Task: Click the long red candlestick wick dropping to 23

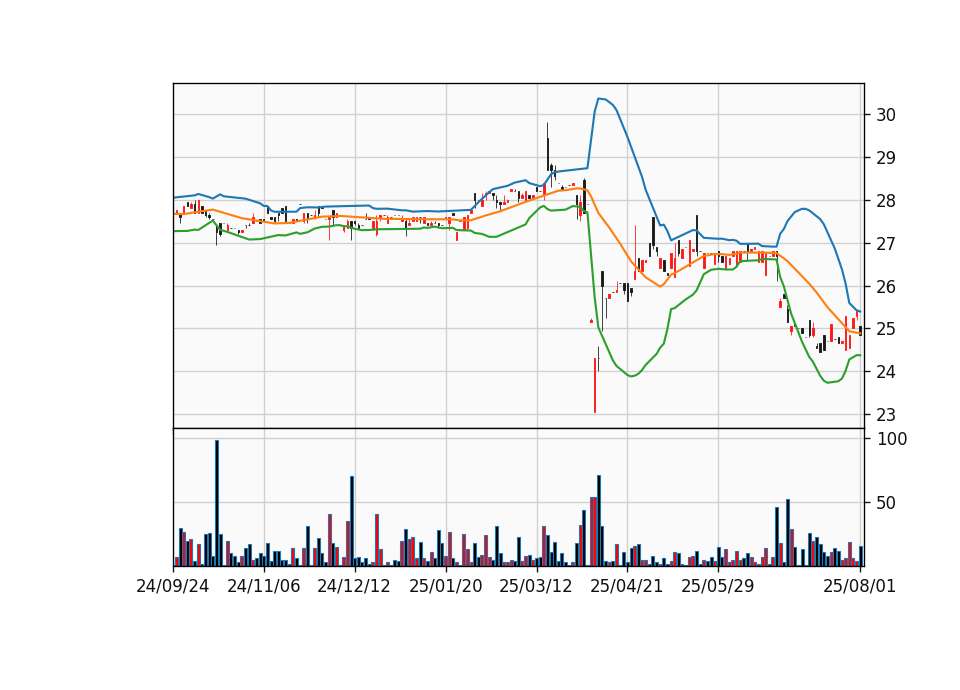Action: point(594,386)
